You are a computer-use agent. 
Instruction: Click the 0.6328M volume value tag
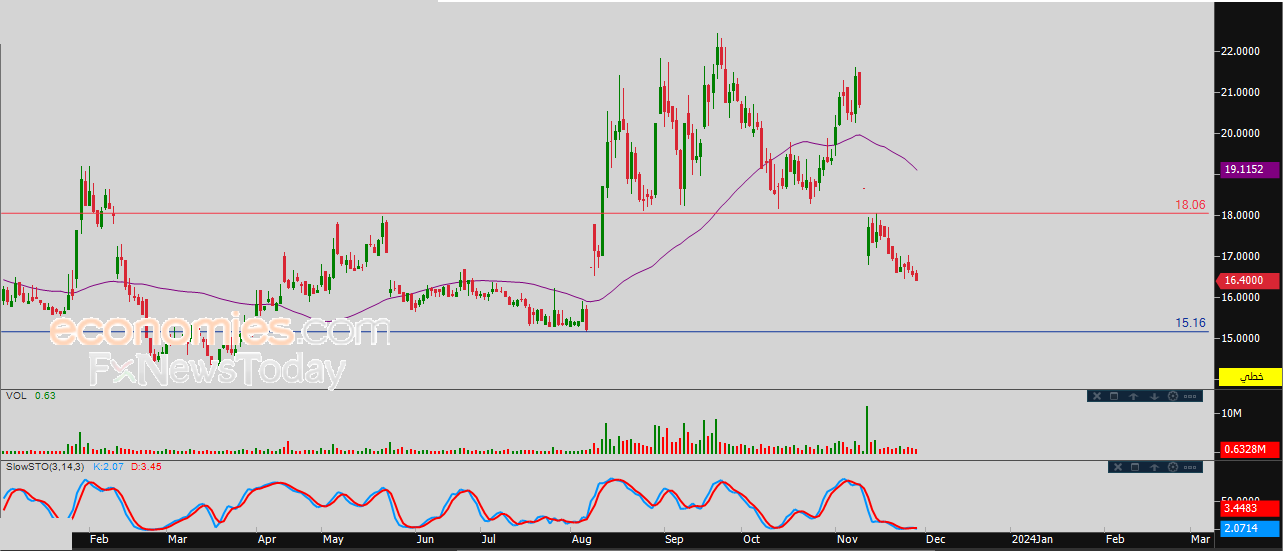[1250, 449]
